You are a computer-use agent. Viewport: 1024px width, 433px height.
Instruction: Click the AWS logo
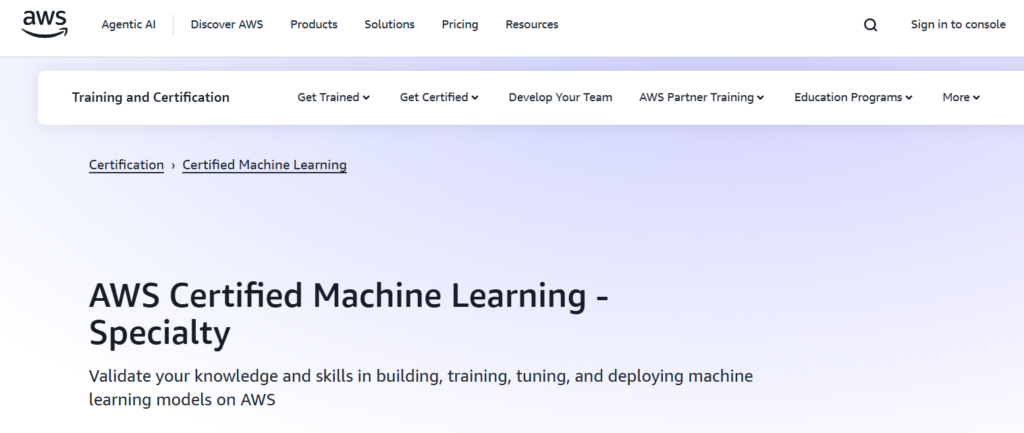[44, 25]
